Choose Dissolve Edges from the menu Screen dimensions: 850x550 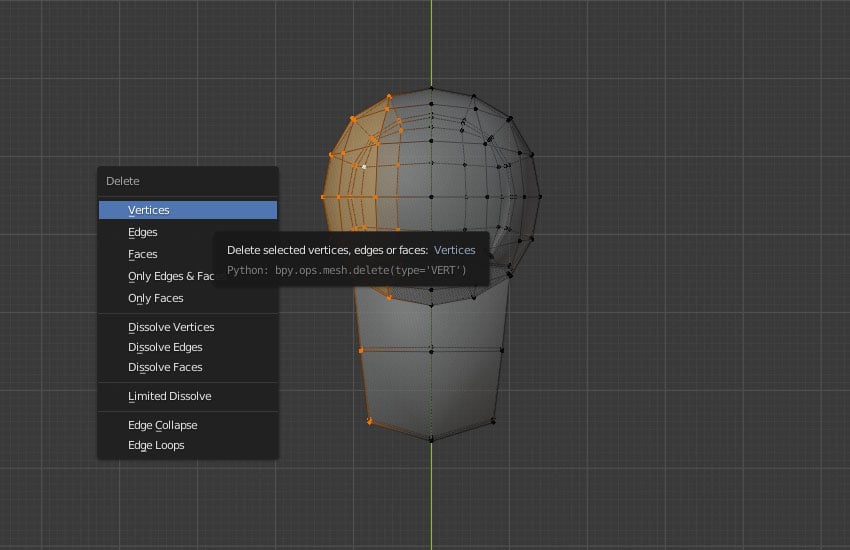[x=165, y=347]
